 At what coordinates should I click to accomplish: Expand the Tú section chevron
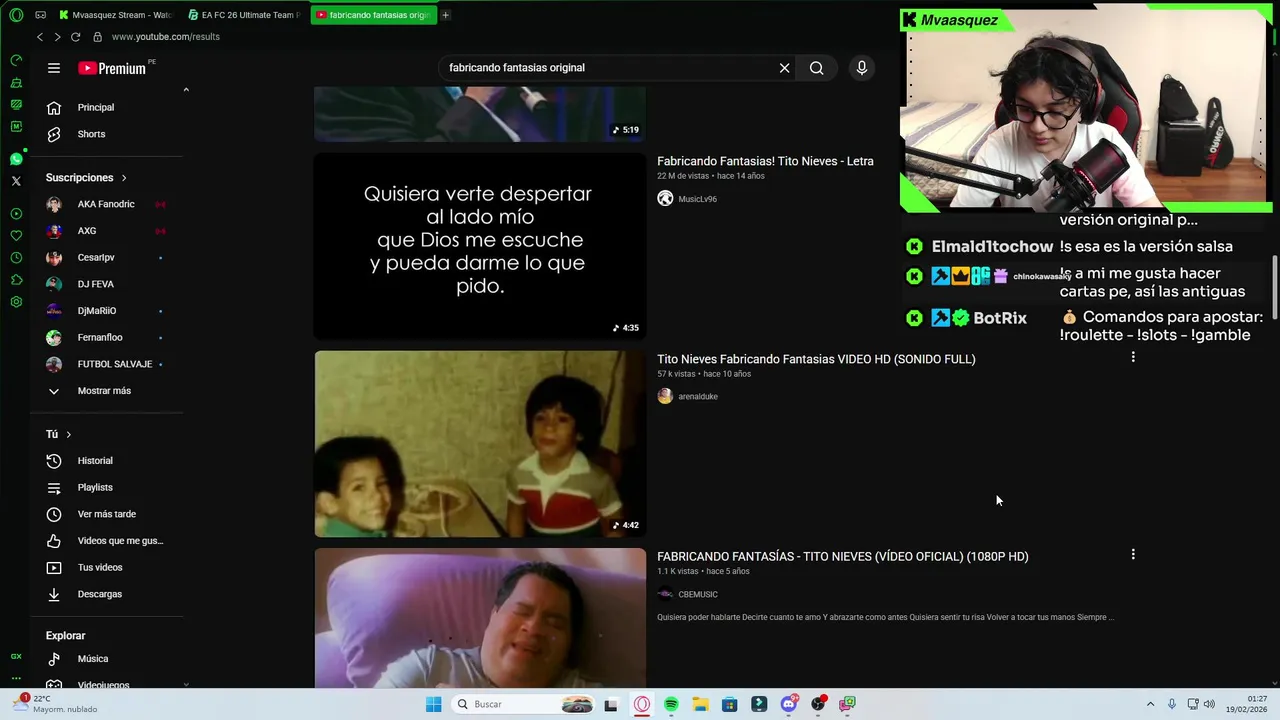(x=68, y=434)
